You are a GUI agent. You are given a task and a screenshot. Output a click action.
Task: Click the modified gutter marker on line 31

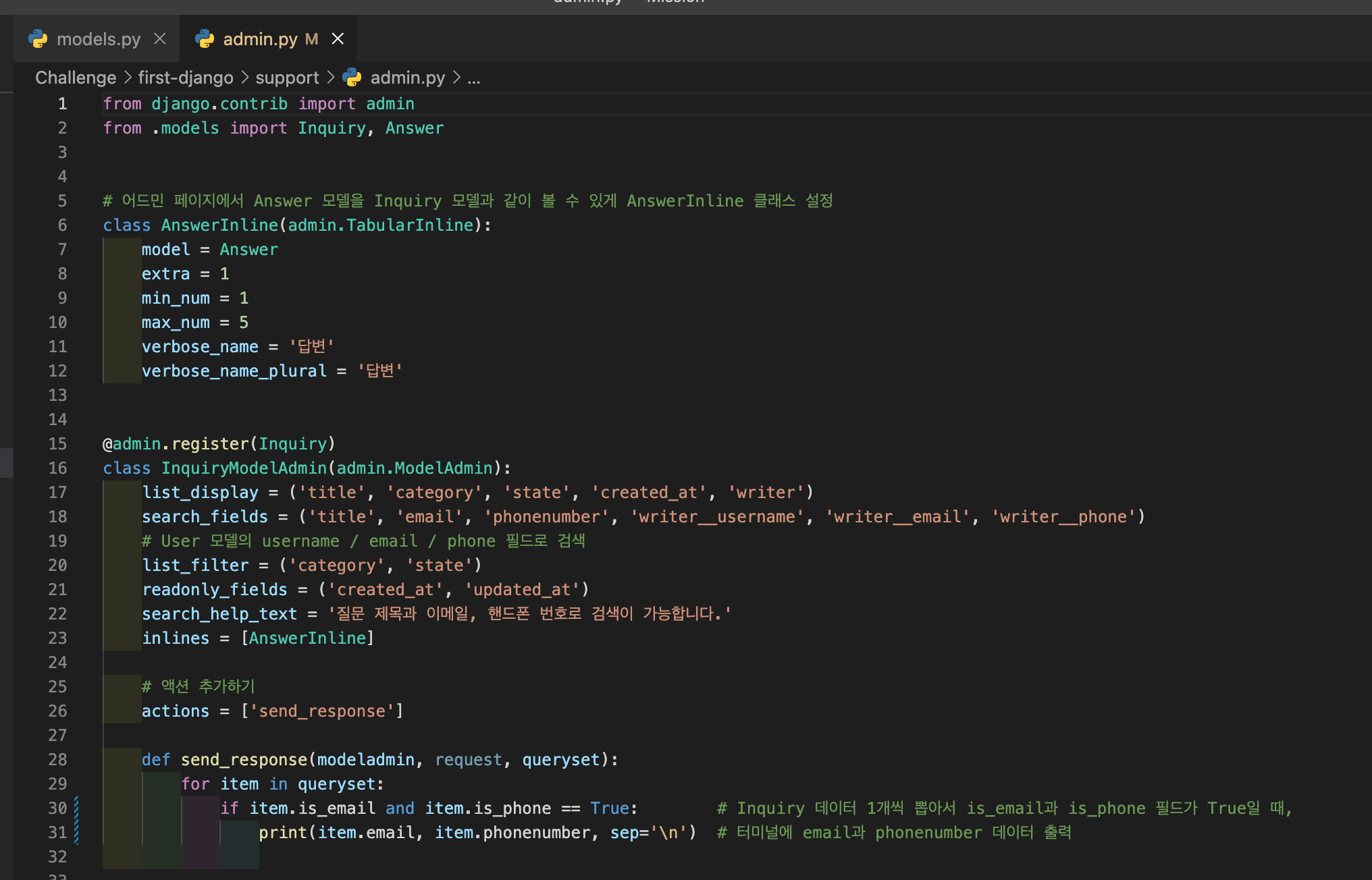point(76,833)
